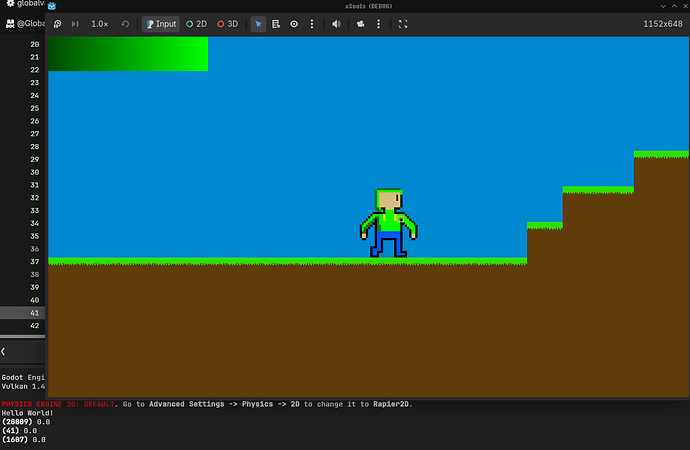Click the left chevron collapse arrow
Viewport: 690px width, 450px height.
point(4,351)
